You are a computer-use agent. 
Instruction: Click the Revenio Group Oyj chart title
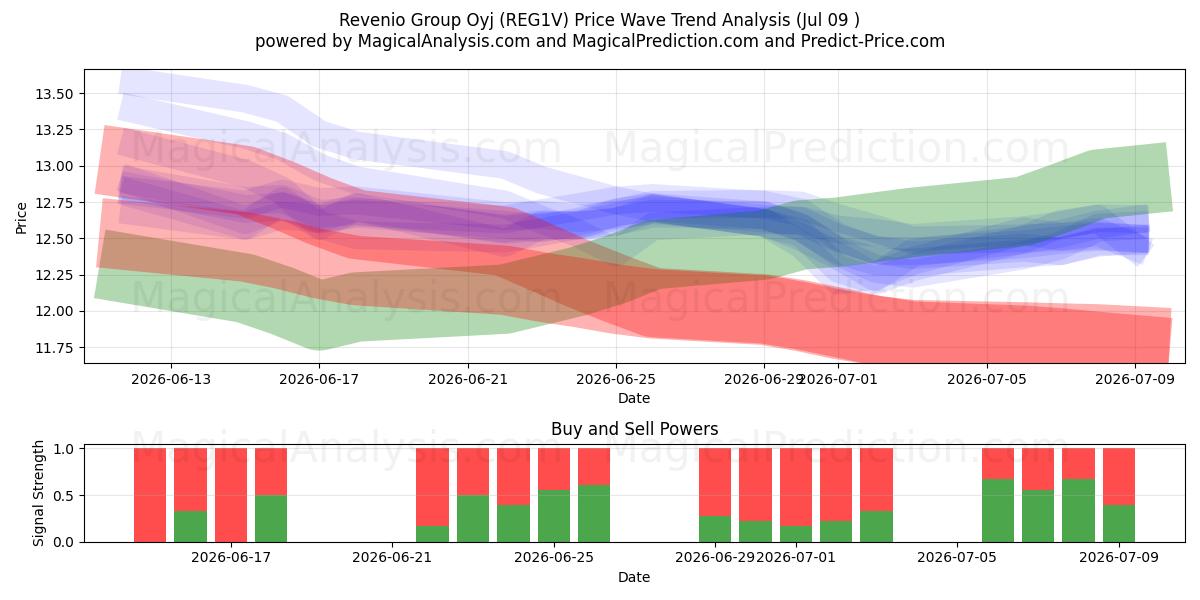pos(600,20)
